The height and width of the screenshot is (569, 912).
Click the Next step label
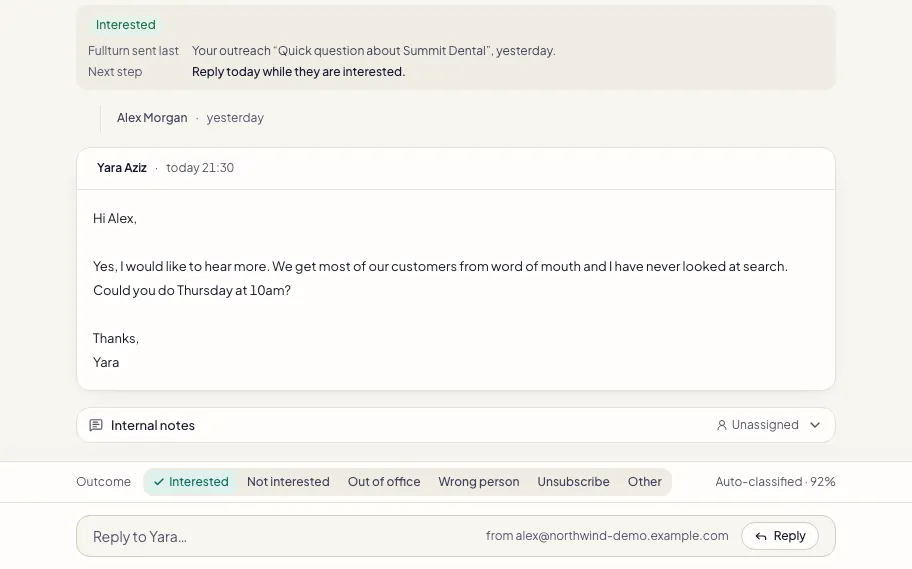coord(115,72)
